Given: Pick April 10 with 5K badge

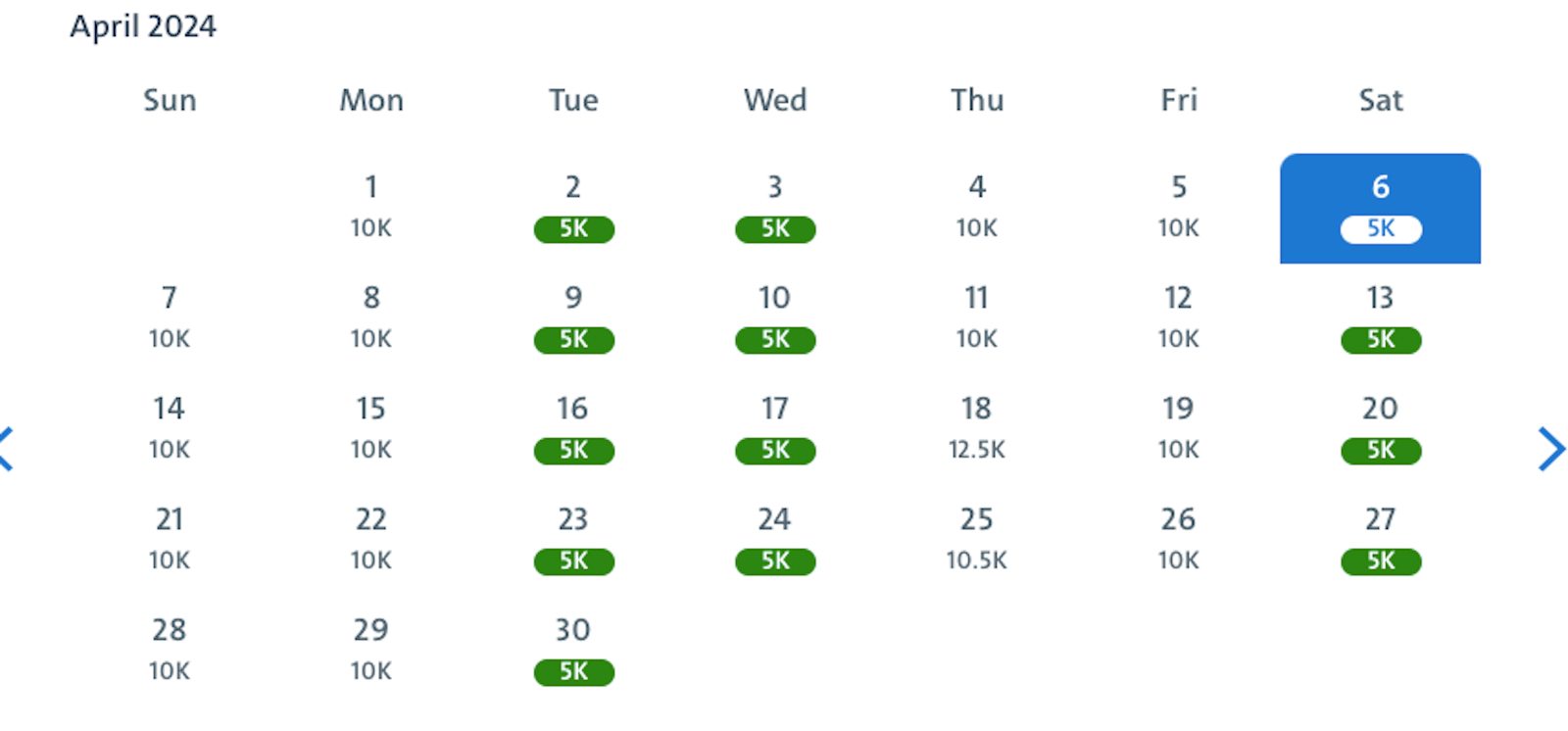Looking at the screenshot, I should (x=775, y=318).
